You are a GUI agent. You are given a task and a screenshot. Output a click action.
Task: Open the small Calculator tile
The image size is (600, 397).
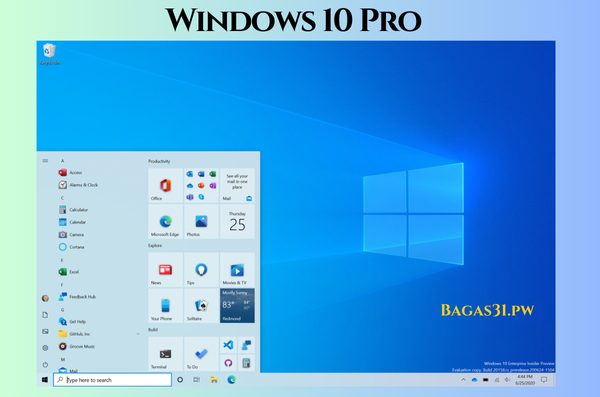(246, 363)
